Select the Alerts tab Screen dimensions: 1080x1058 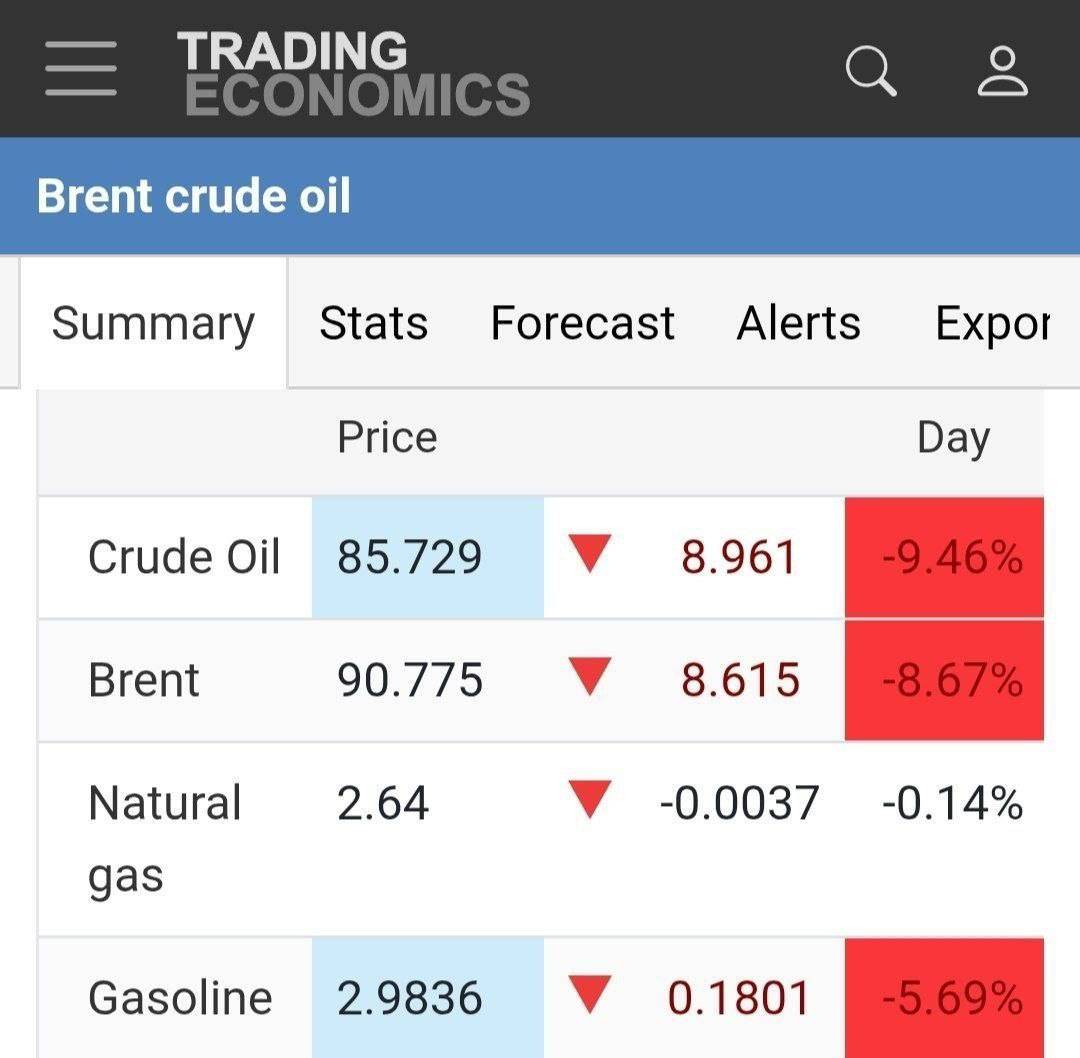coord(798,323)
